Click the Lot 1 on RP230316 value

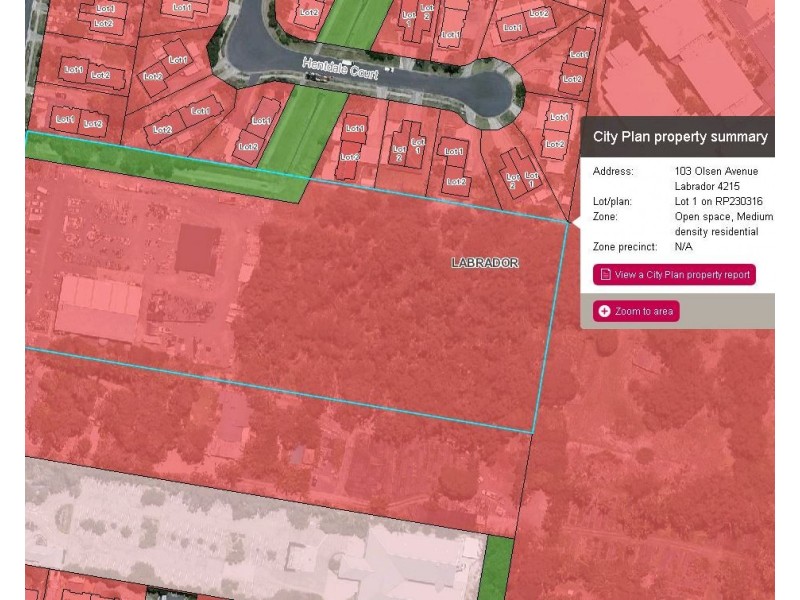(718, 201)
